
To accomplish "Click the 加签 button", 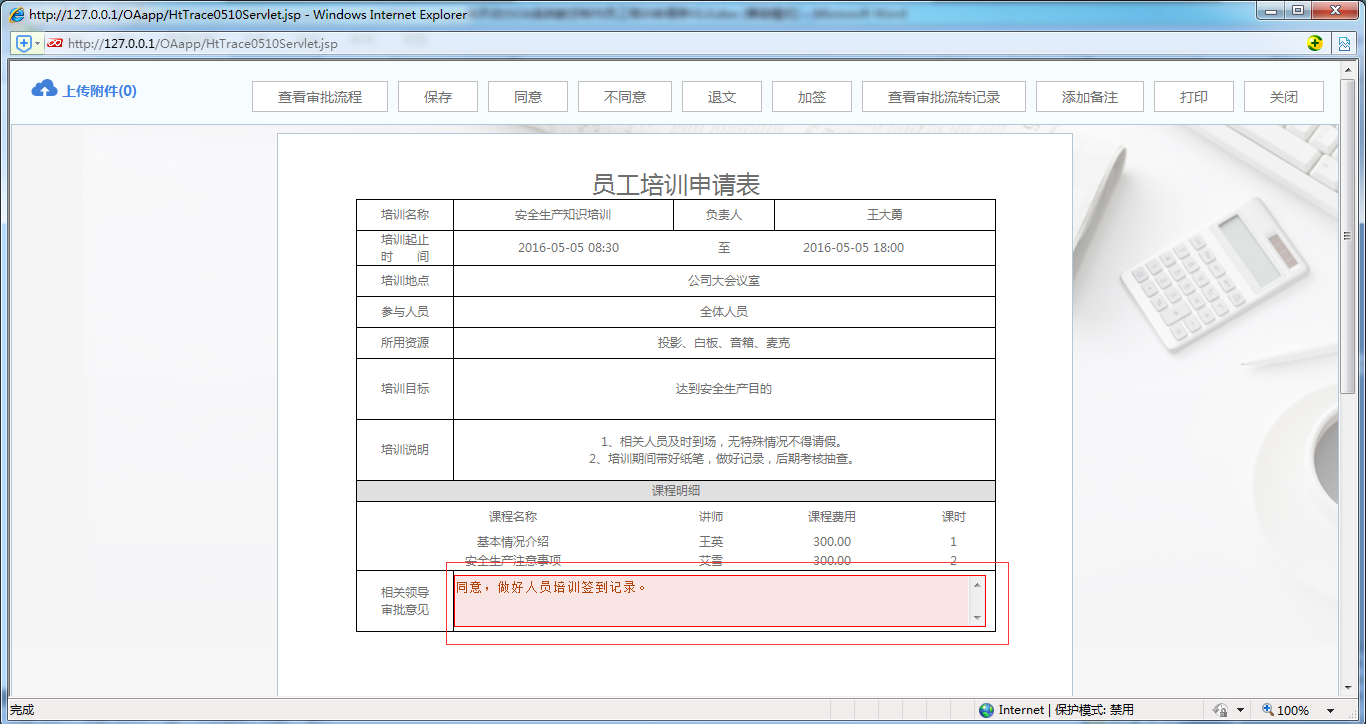I will pos(811,96).
